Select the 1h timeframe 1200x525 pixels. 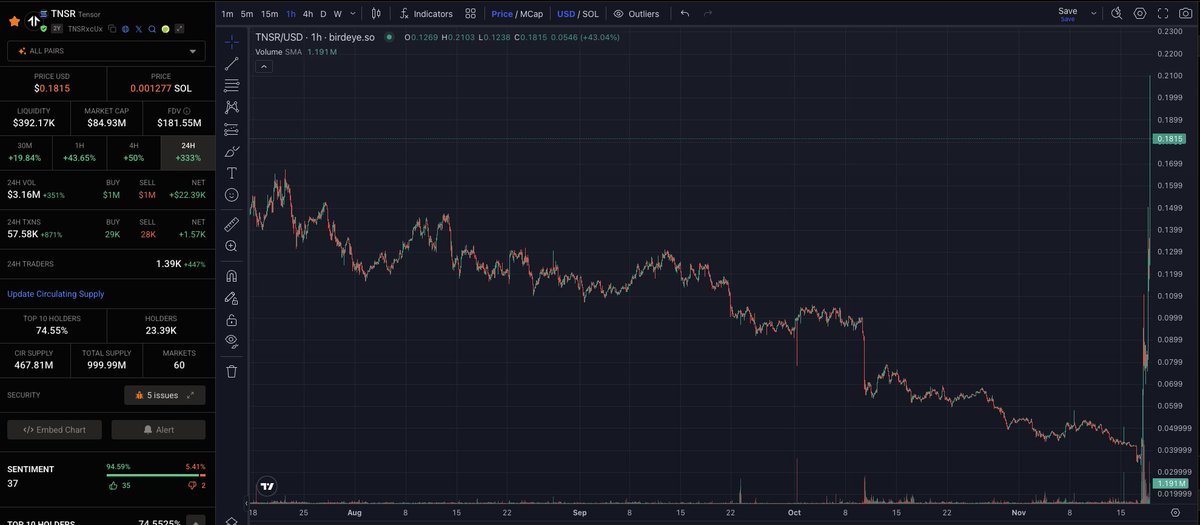[291, 14]
